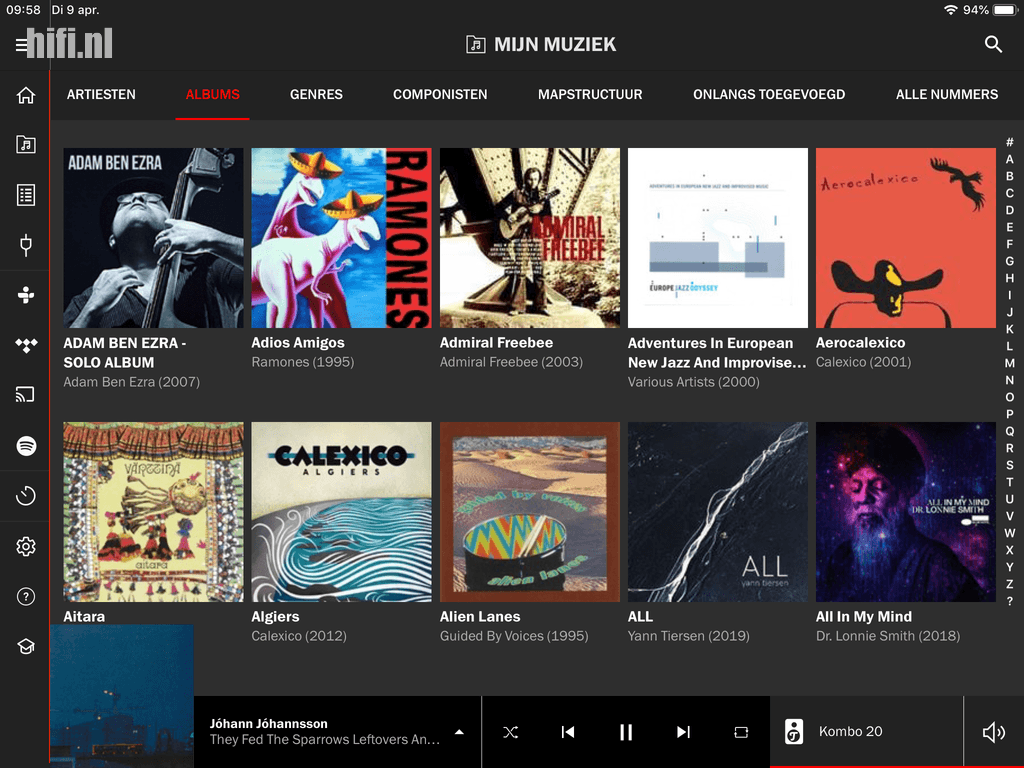Toggle shuffle playback
This screenshot has width=1024, height=768.
click(511, 732)
